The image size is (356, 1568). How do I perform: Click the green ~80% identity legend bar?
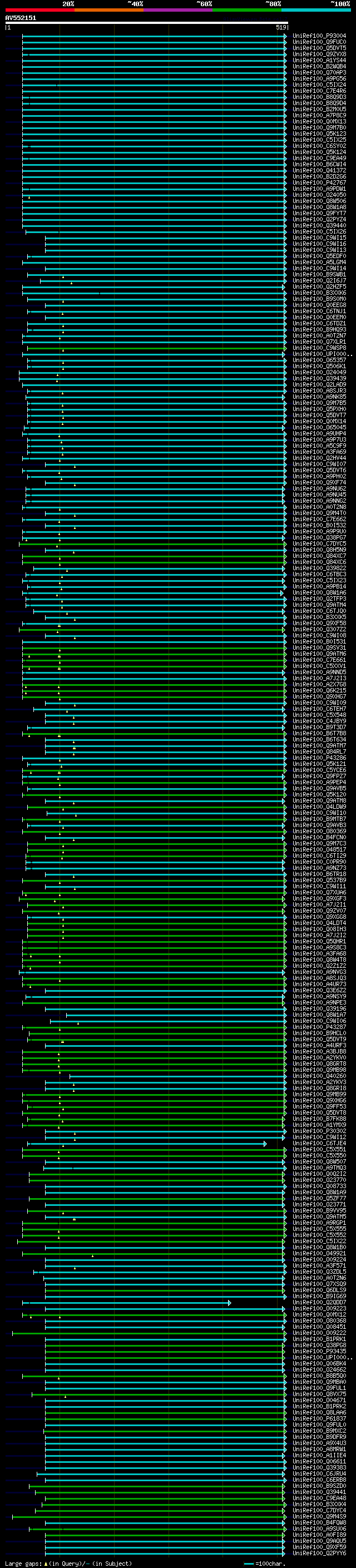point(247,10)
